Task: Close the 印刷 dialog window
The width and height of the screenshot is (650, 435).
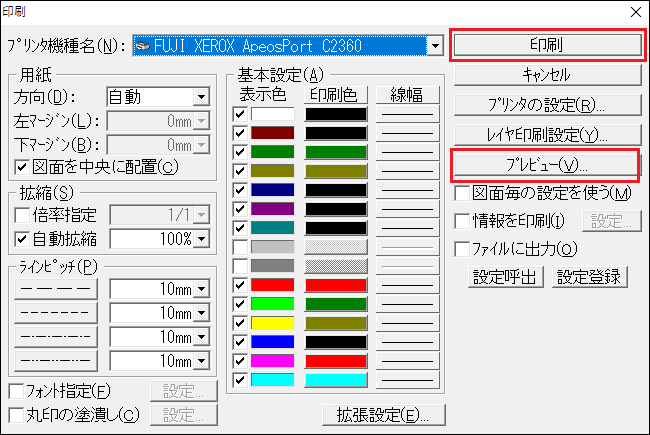Action: click(636, 12)
